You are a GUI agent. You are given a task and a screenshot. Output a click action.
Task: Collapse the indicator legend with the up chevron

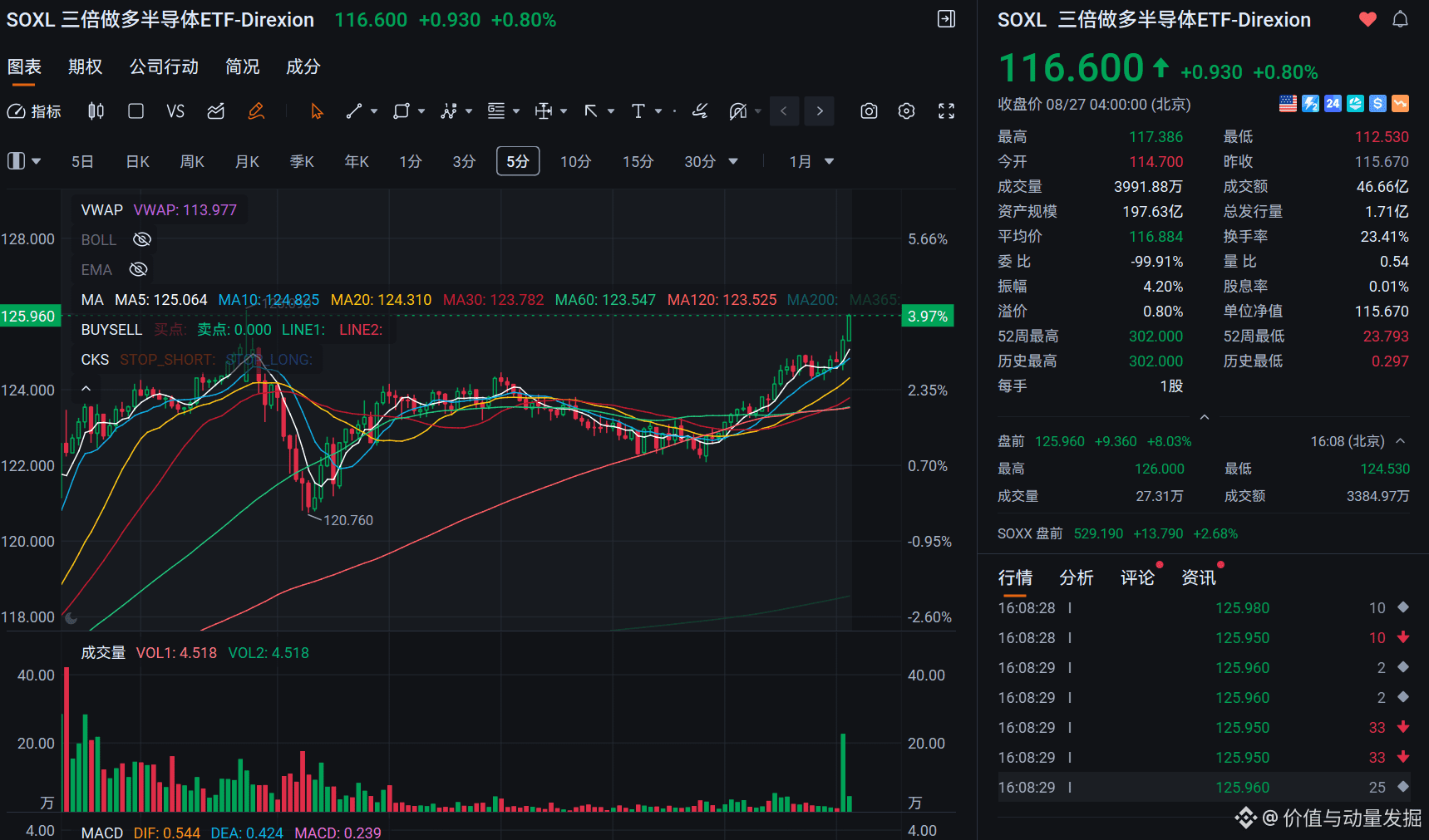tap(86, 389)
